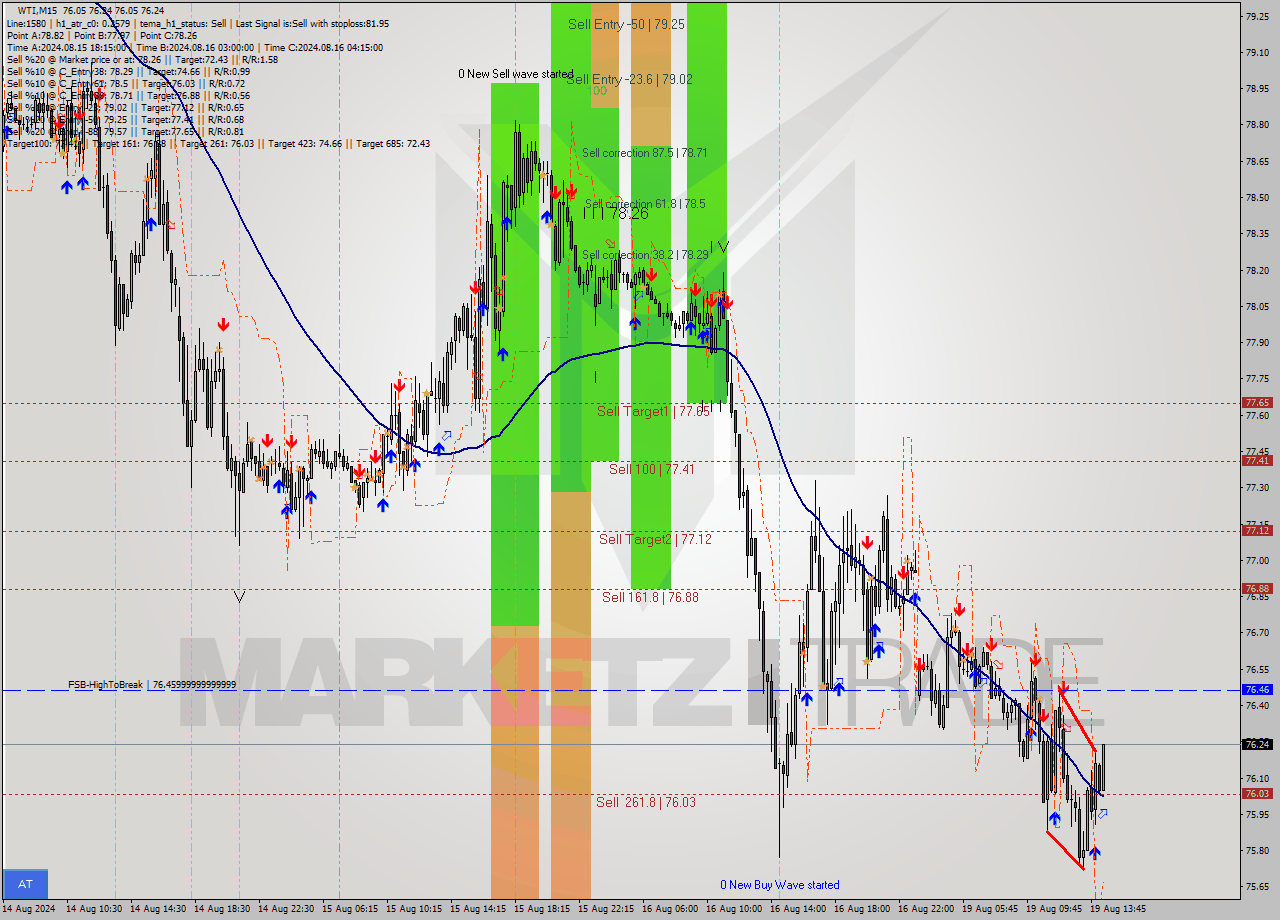Screen dimensions: 1280x920
Task: Click the '16 Aug 22:00' time axis label
Action: (x=926, y=909)
